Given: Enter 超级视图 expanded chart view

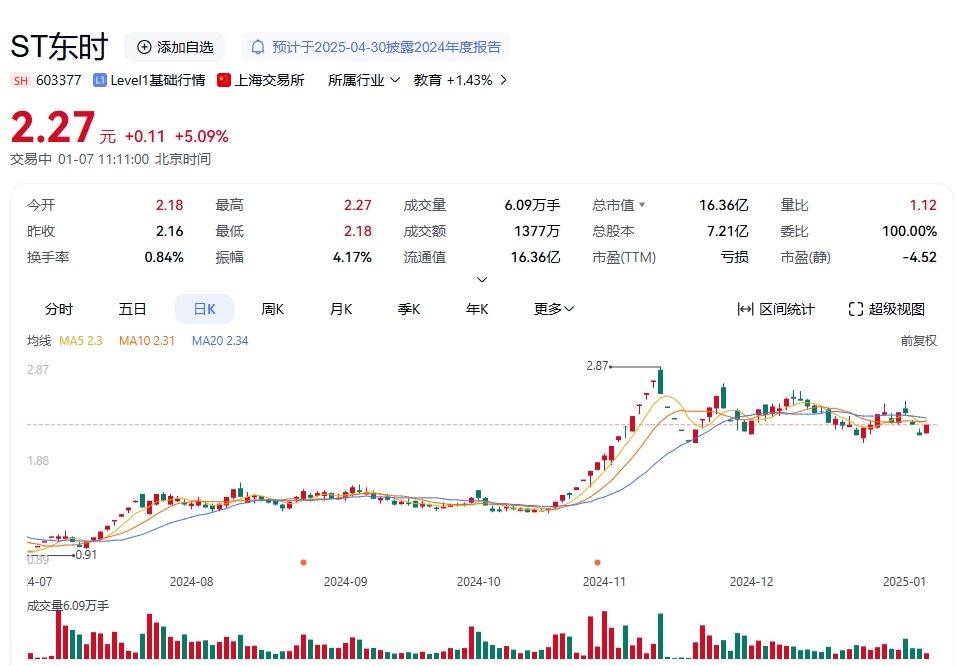Looking at the screenshot, I should [884, 309].
